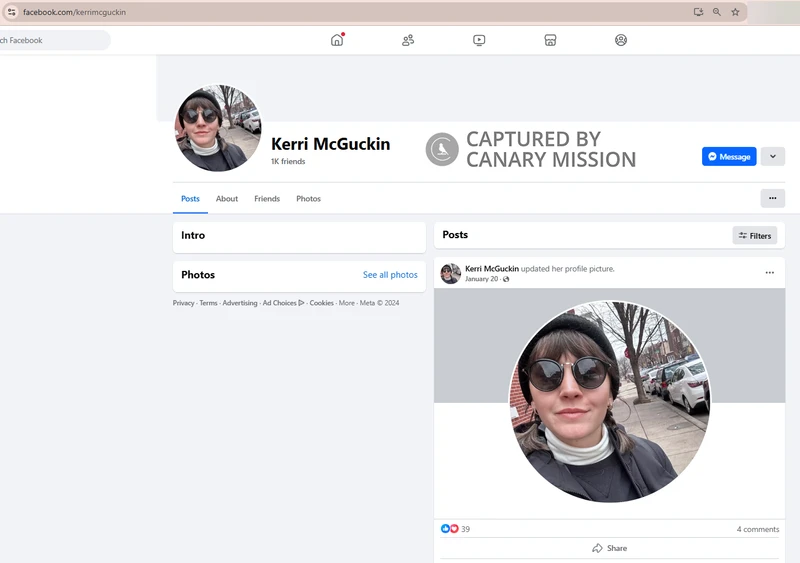Image resolution: width=800 pixels, height=563 pixels.
Task: View site information icon beside the URL
Action: pos(12,12)
